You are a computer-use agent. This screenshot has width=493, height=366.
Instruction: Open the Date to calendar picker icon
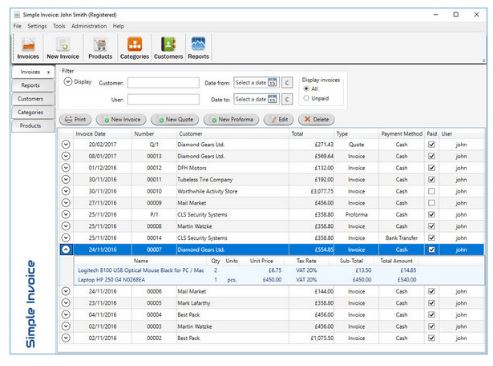tap(272, 99)
